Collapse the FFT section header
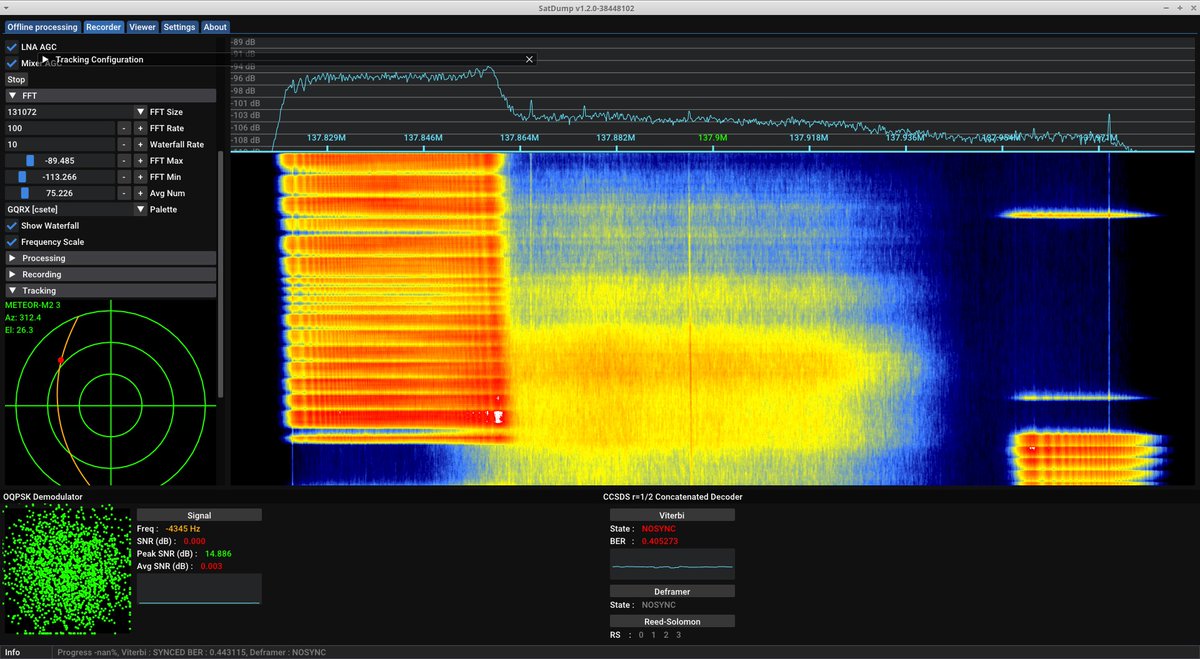1200x659 pixels. click(x=110, y=96)
